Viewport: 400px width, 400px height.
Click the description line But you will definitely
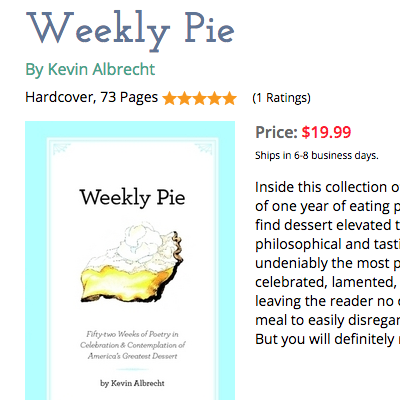tap(327, 339)
